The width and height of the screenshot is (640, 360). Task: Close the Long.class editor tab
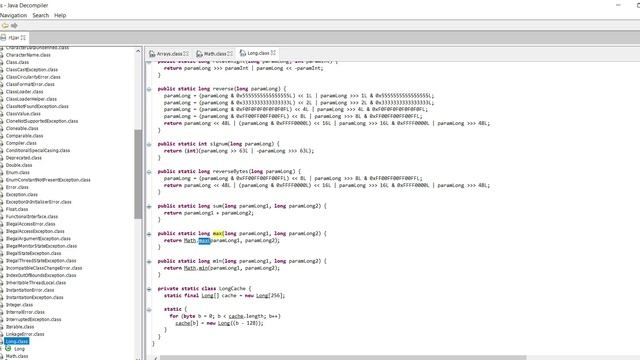tap(273, 53)
